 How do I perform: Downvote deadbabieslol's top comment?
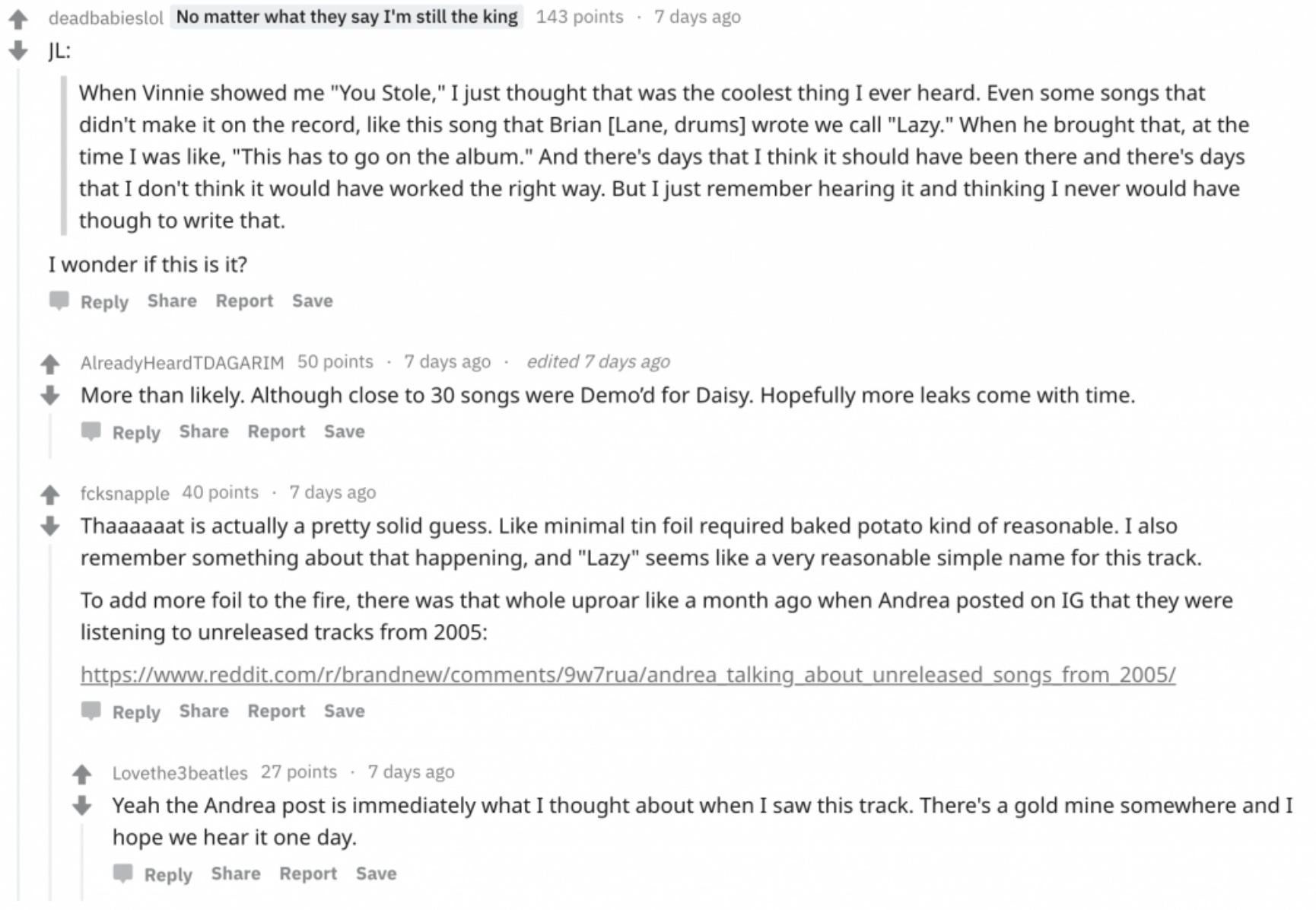coord(17,52)
